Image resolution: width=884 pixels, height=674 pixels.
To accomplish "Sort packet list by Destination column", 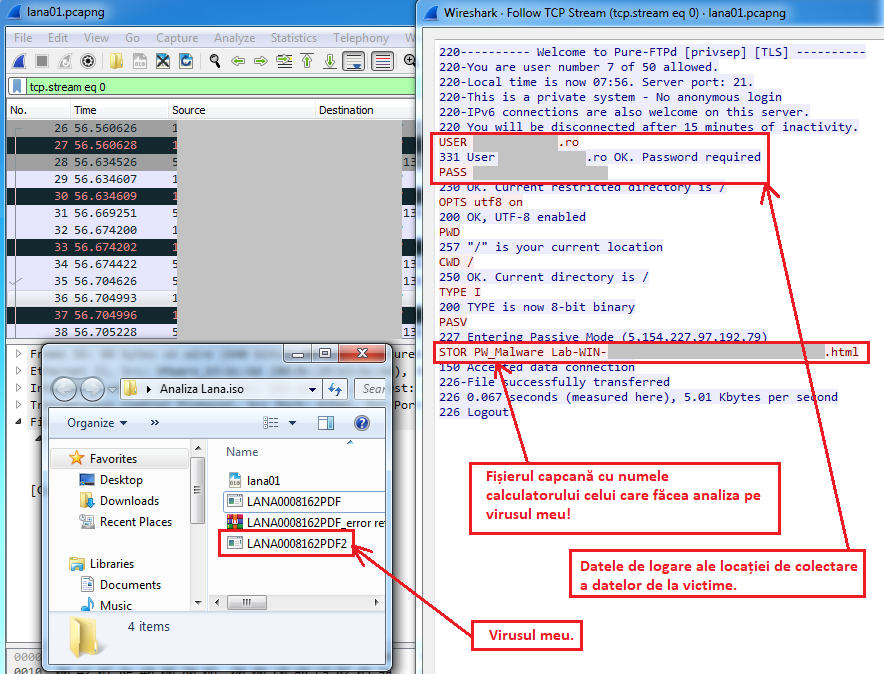I will [x=365, y=110].
